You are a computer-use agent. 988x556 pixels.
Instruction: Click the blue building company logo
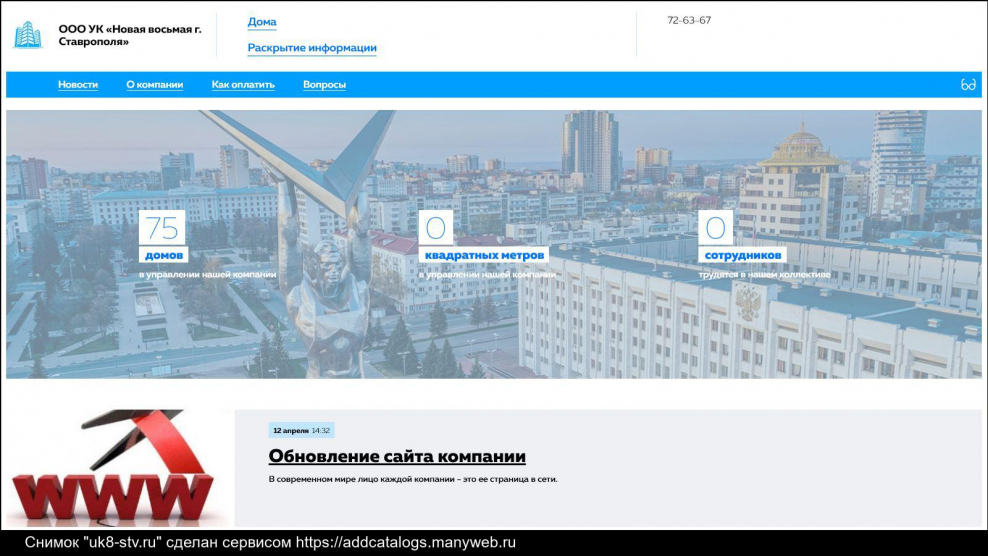tap(28, 35)
